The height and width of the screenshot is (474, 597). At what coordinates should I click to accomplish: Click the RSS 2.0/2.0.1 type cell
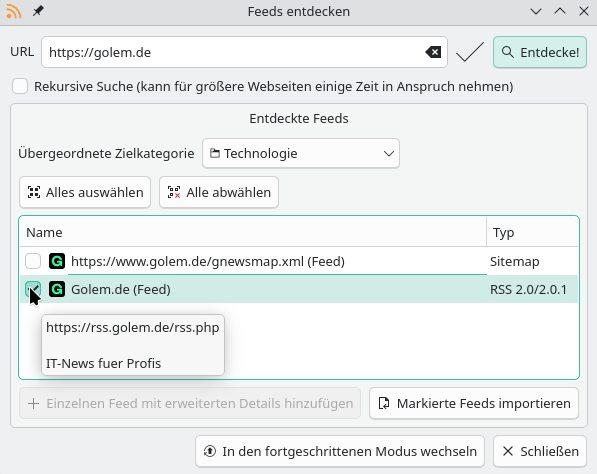point(528,289)
